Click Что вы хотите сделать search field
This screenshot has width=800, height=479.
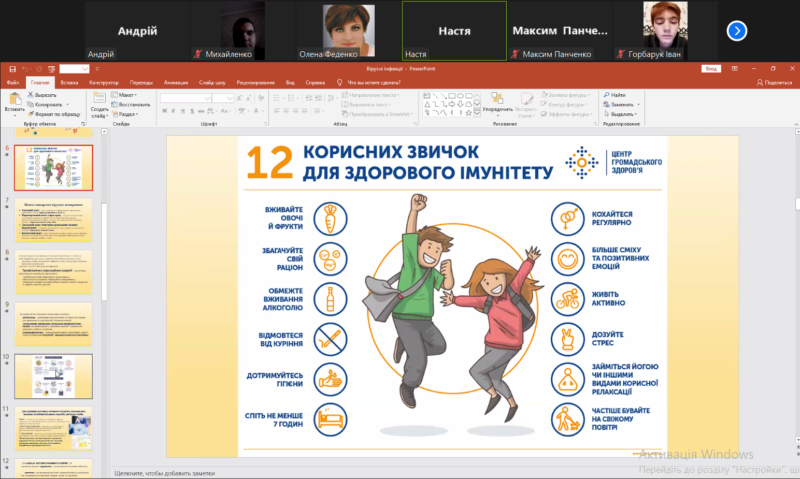pyautogui.click(x=374, y=82)
